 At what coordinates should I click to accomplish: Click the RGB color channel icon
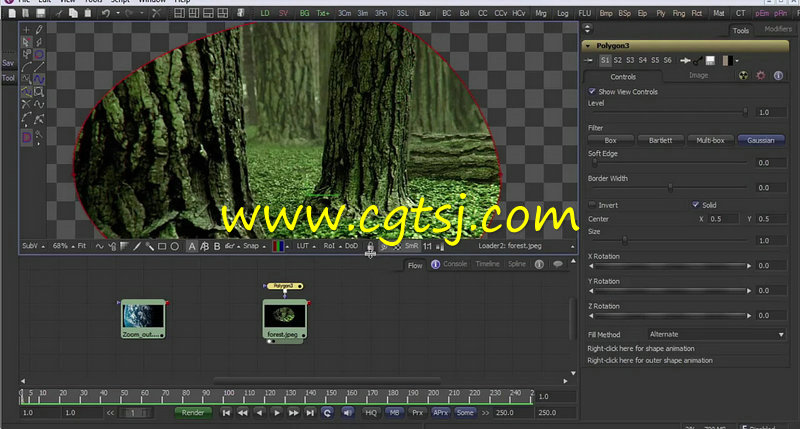tap(278, 246)
